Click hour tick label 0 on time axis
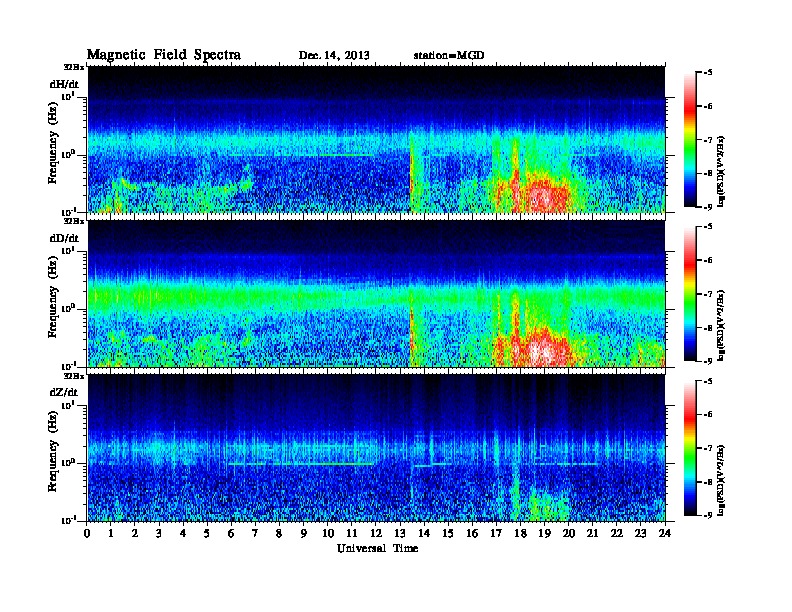 point(87,534)
